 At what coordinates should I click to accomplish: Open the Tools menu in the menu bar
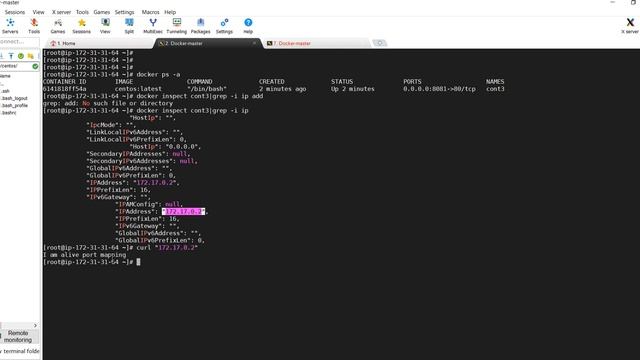coord(82,12)
